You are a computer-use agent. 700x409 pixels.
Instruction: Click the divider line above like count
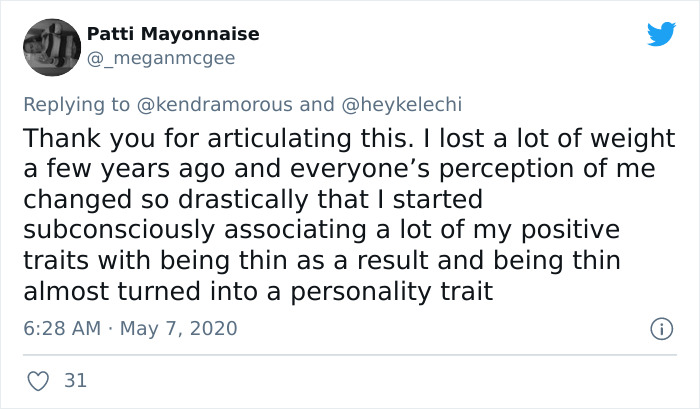coord(350,355)
